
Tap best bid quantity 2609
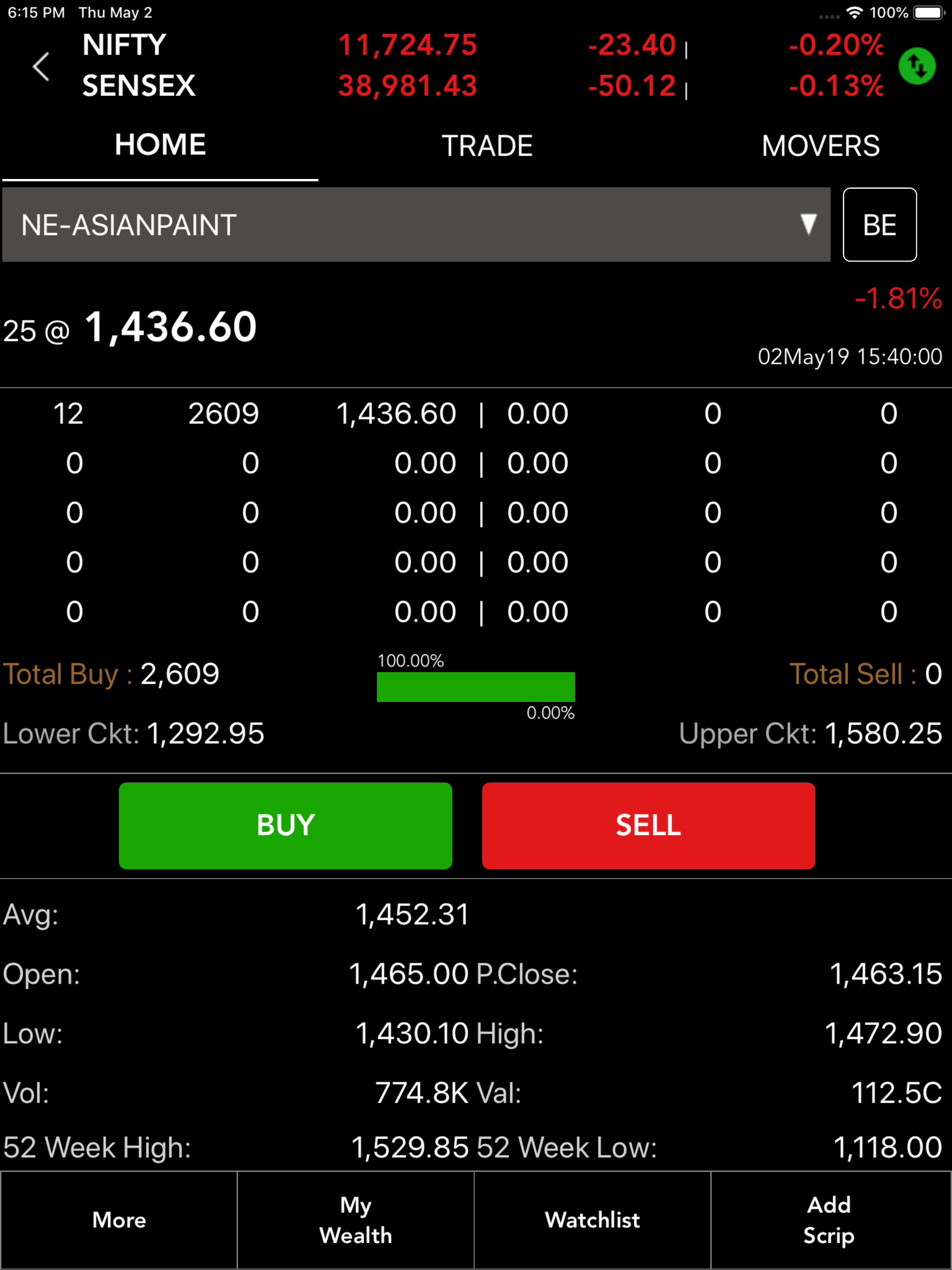[x=224, y=414]
